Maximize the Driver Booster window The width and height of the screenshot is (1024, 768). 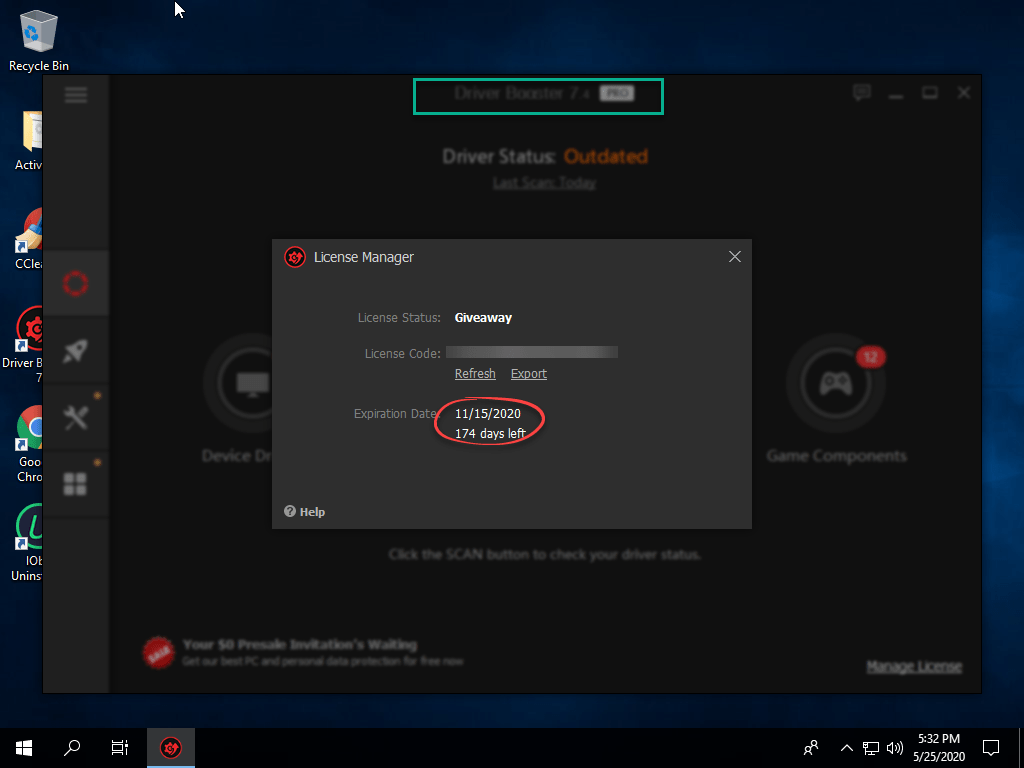pyautogui.click(x=930, y=93)
